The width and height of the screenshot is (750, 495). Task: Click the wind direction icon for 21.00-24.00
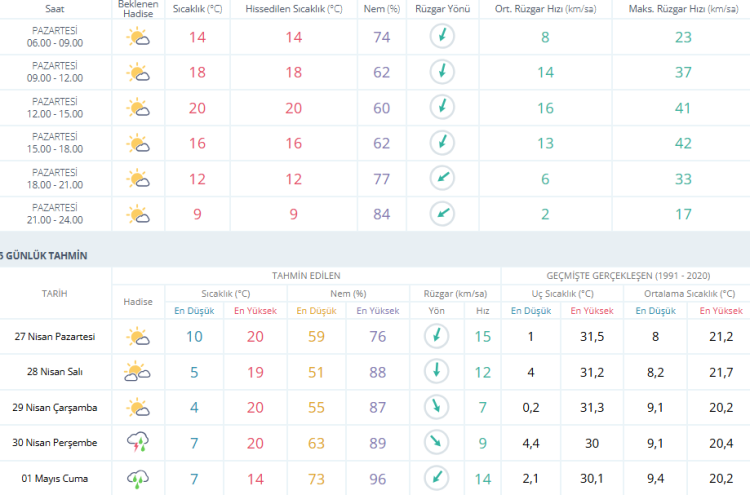[440, 213]
